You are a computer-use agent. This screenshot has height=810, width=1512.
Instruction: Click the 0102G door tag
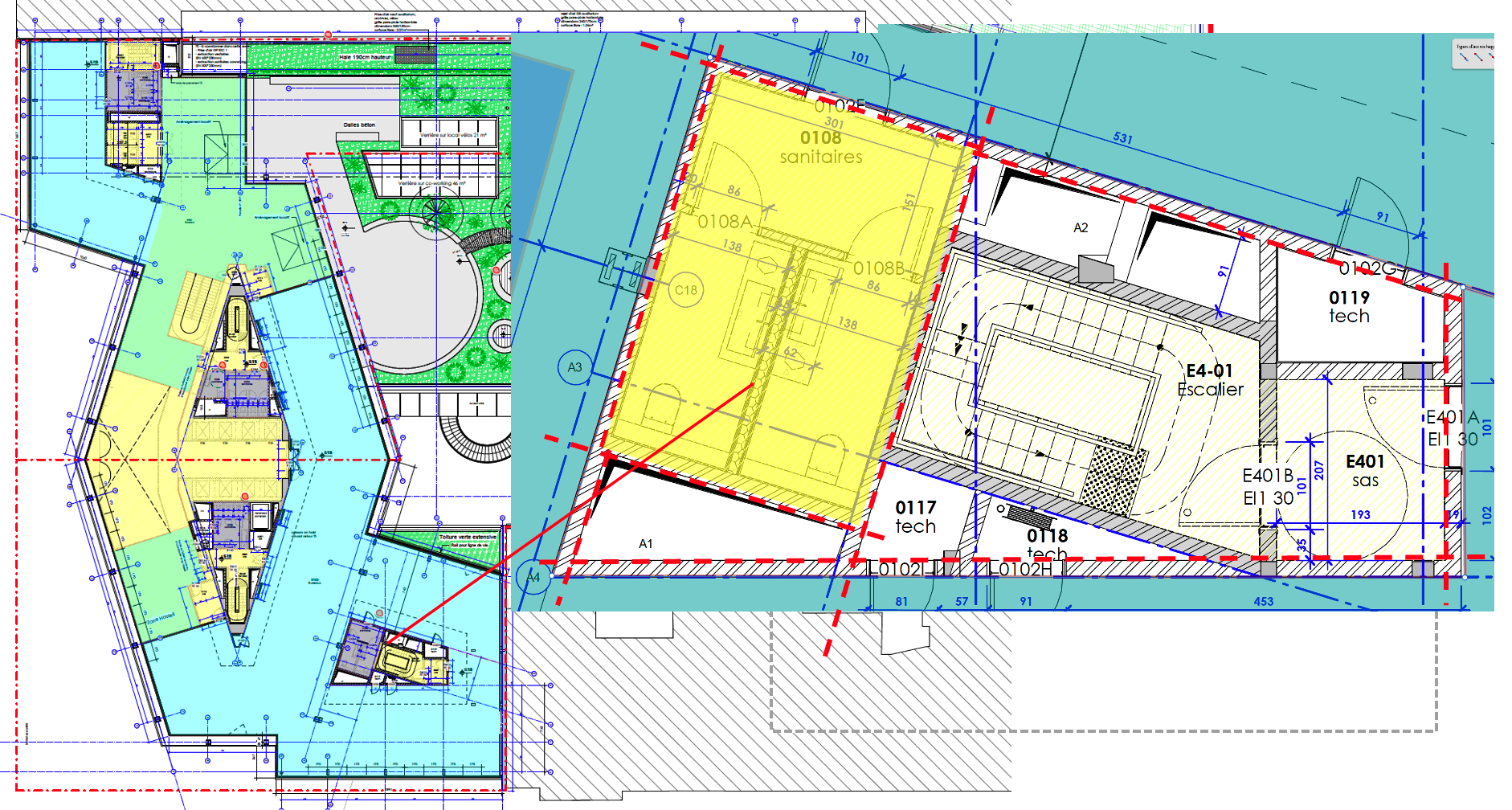1367,268
